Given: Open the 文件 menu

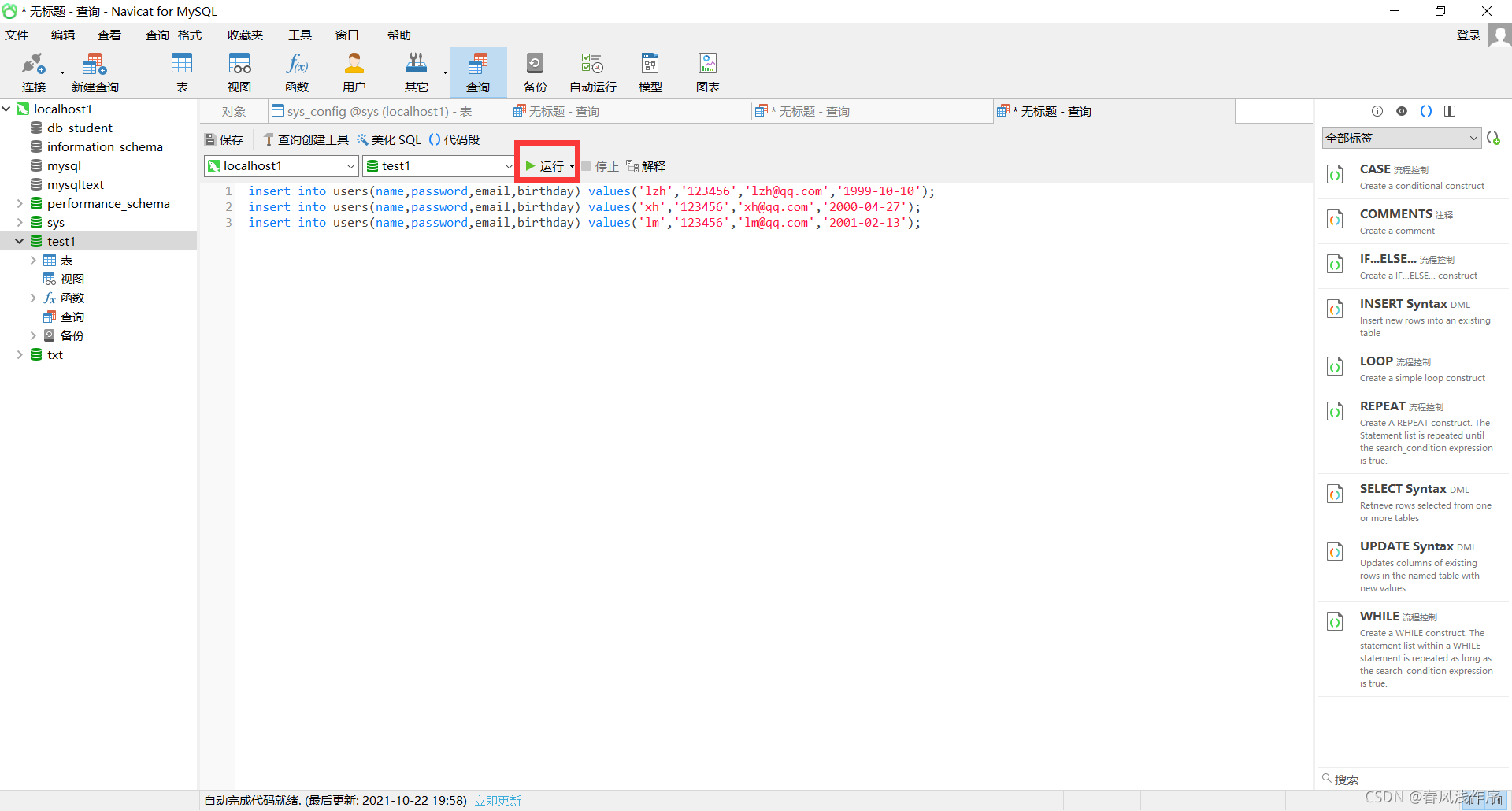Looking at the screenshot, I should pyautogui.click(x=17, y=35).
